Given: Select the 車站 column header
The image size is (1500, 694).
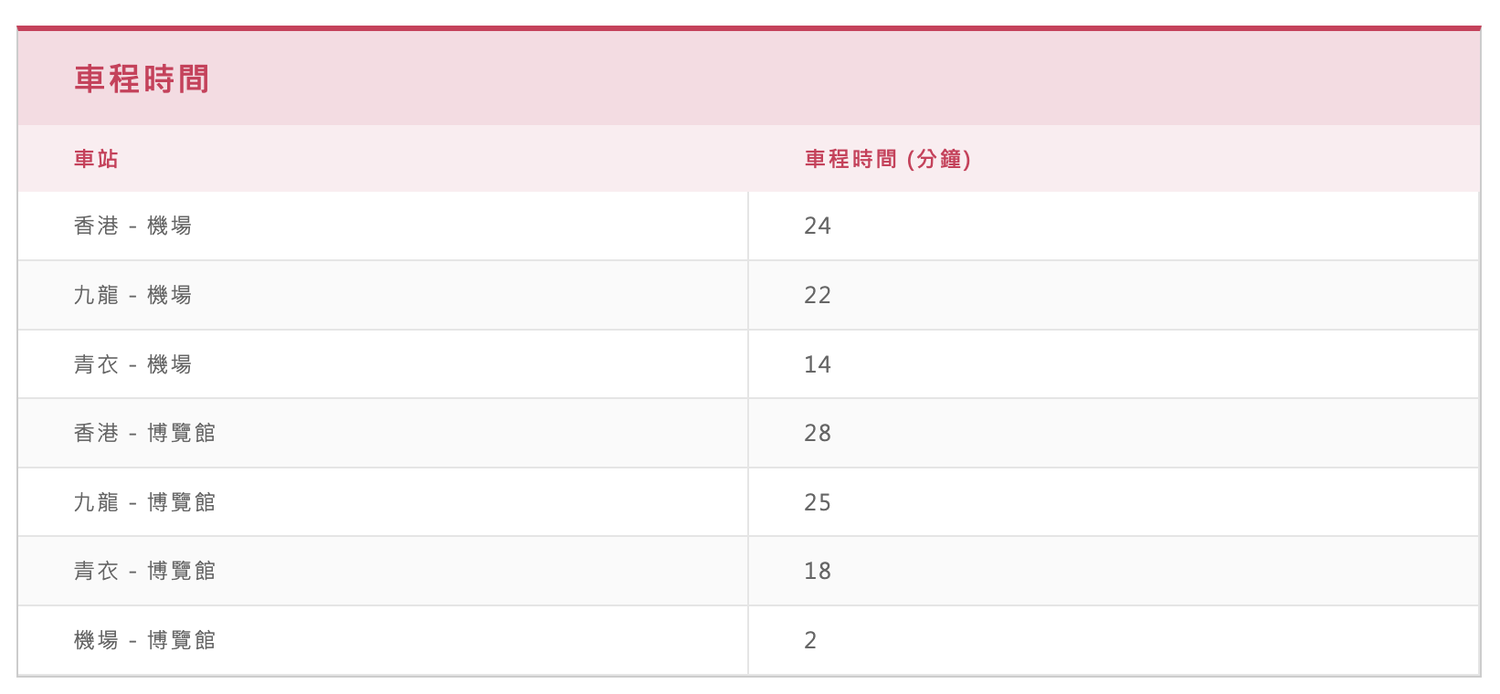Looking at the screenshot, I should pos(96,159).
